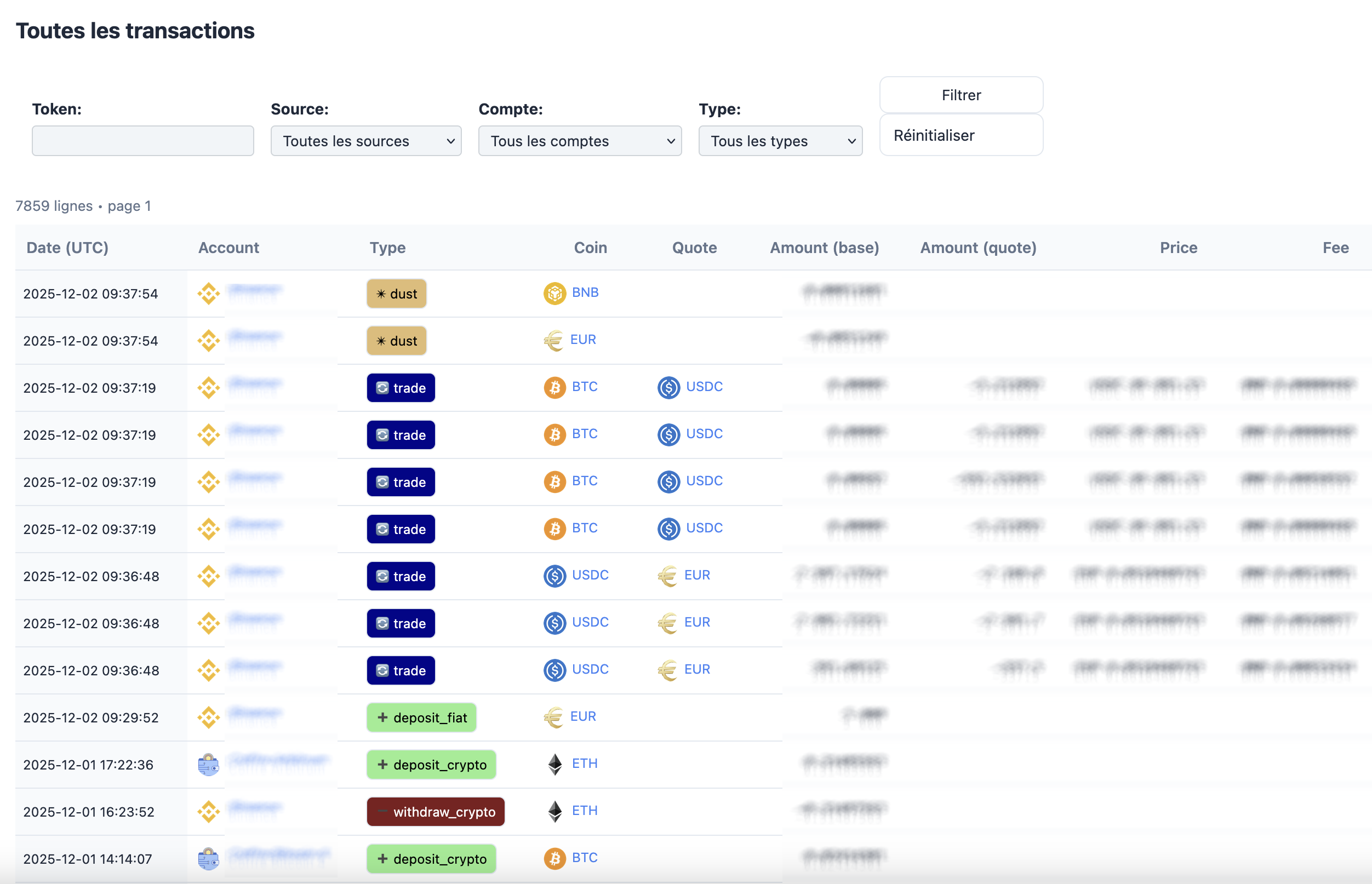Image resolution: width=1372 pixels, height=884 pixels.
Task: Click the Filtrer button
Action: [961, 95]
